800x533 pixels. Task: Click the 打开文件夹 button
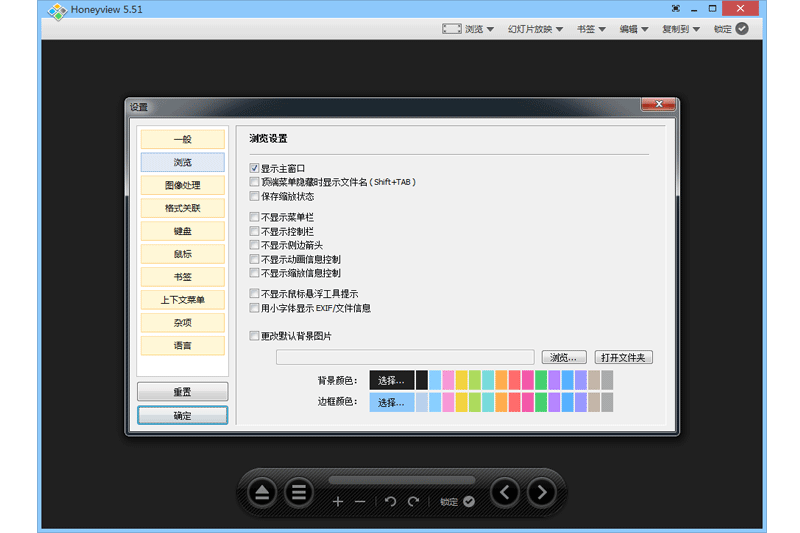click(x=624, y=357)
